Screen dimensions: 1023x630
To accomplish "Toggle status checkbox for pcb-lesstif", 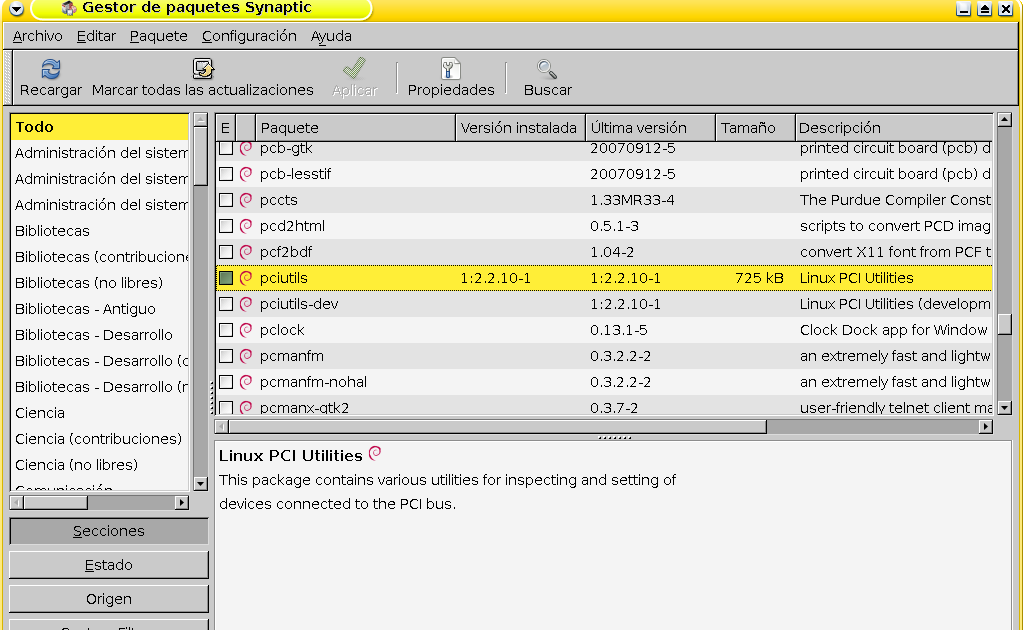I will [226, 174].
